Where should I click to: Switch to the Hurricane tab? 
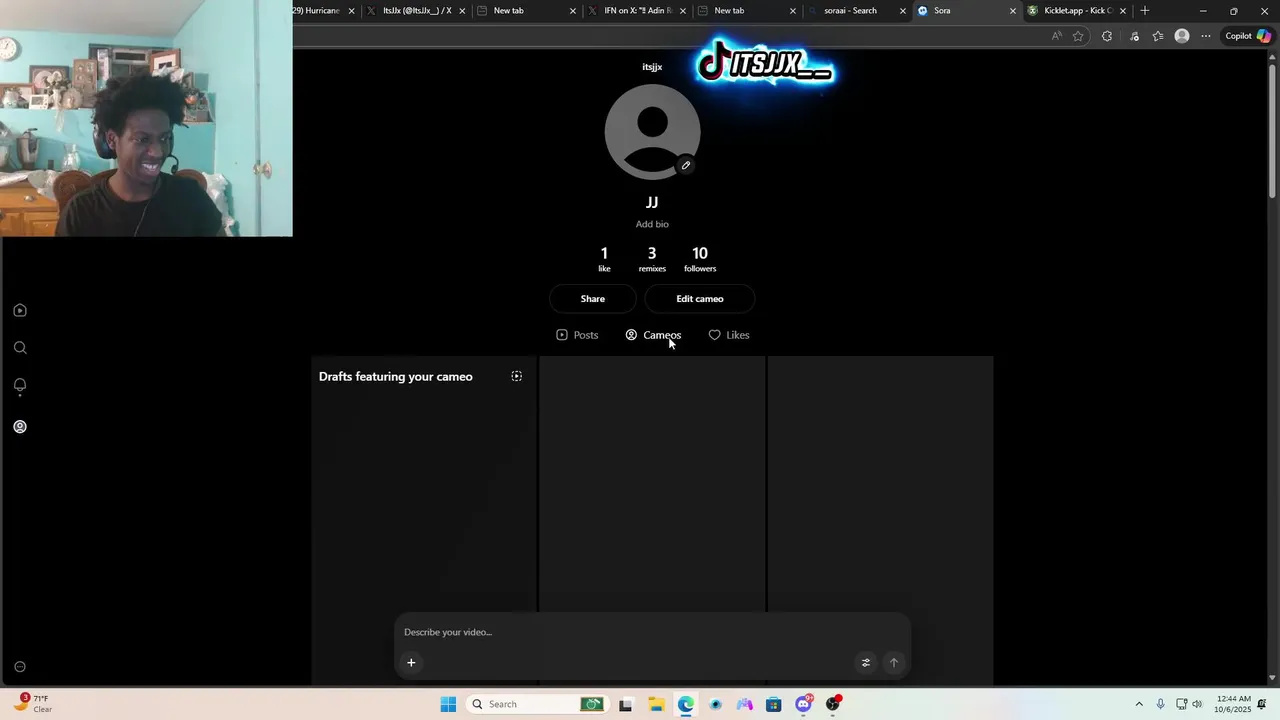coord(324,11)
